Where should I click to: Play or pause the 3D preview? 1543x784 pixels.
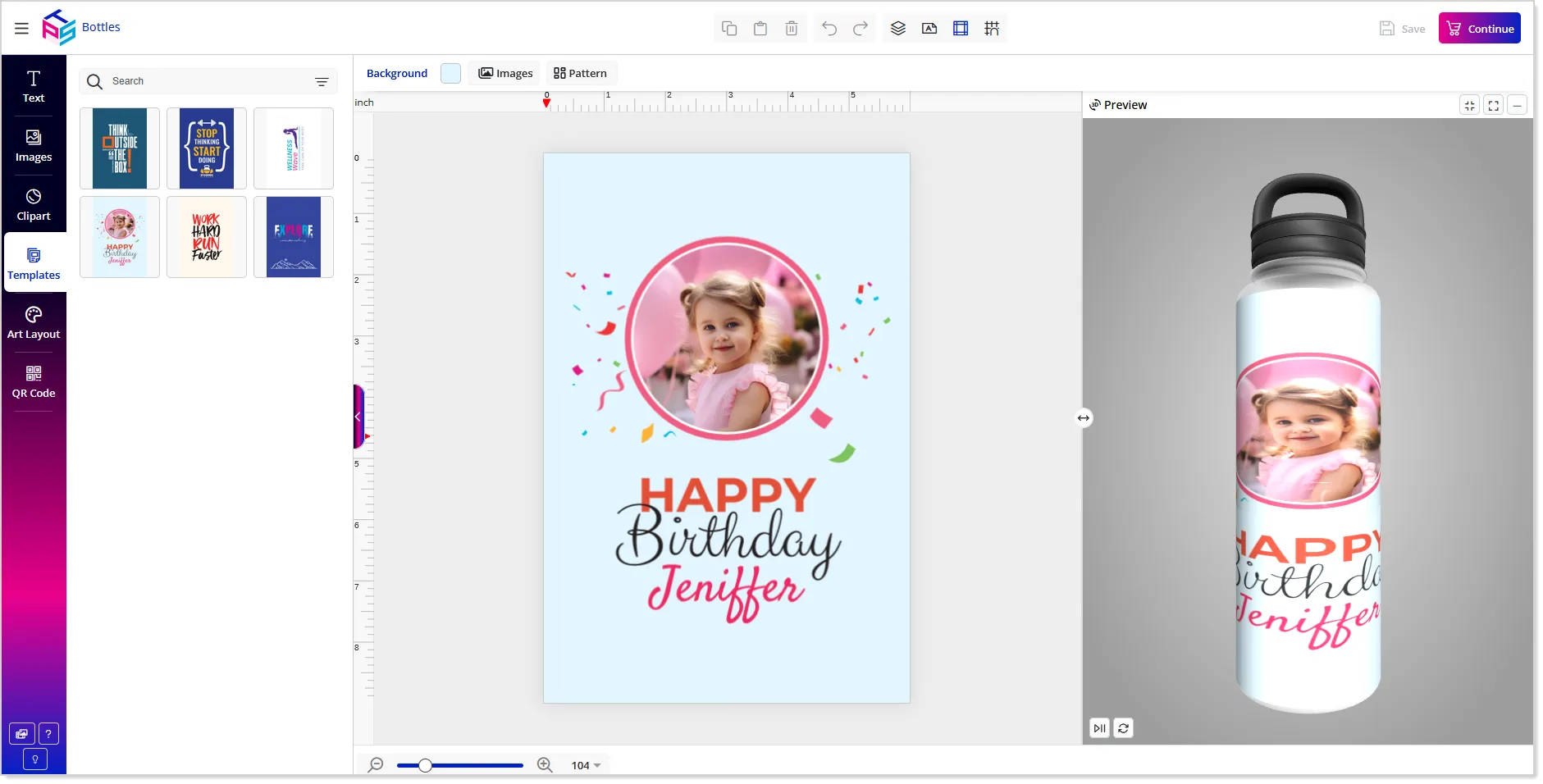pos(1100,727)
